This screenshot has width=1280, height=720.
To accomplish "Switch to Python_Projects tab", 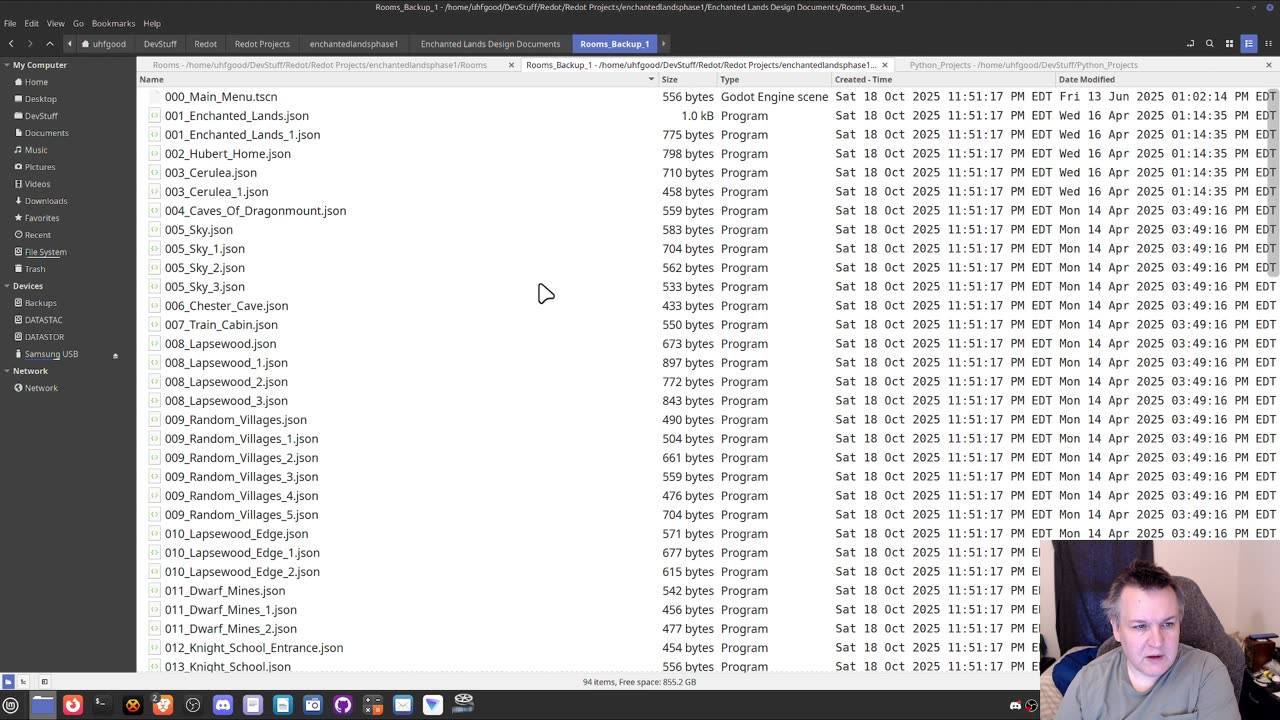I will tap(1024, 65).
